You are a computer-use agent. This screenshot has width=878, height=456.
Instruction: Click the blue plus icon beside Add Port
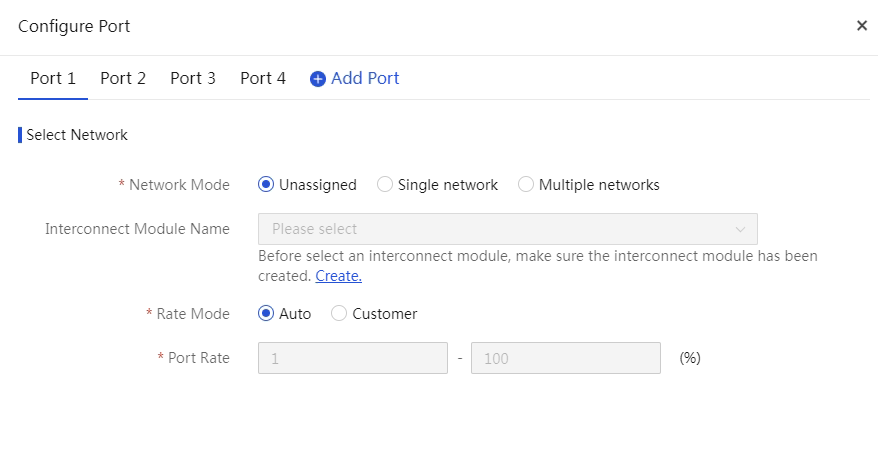click(317, 79)
